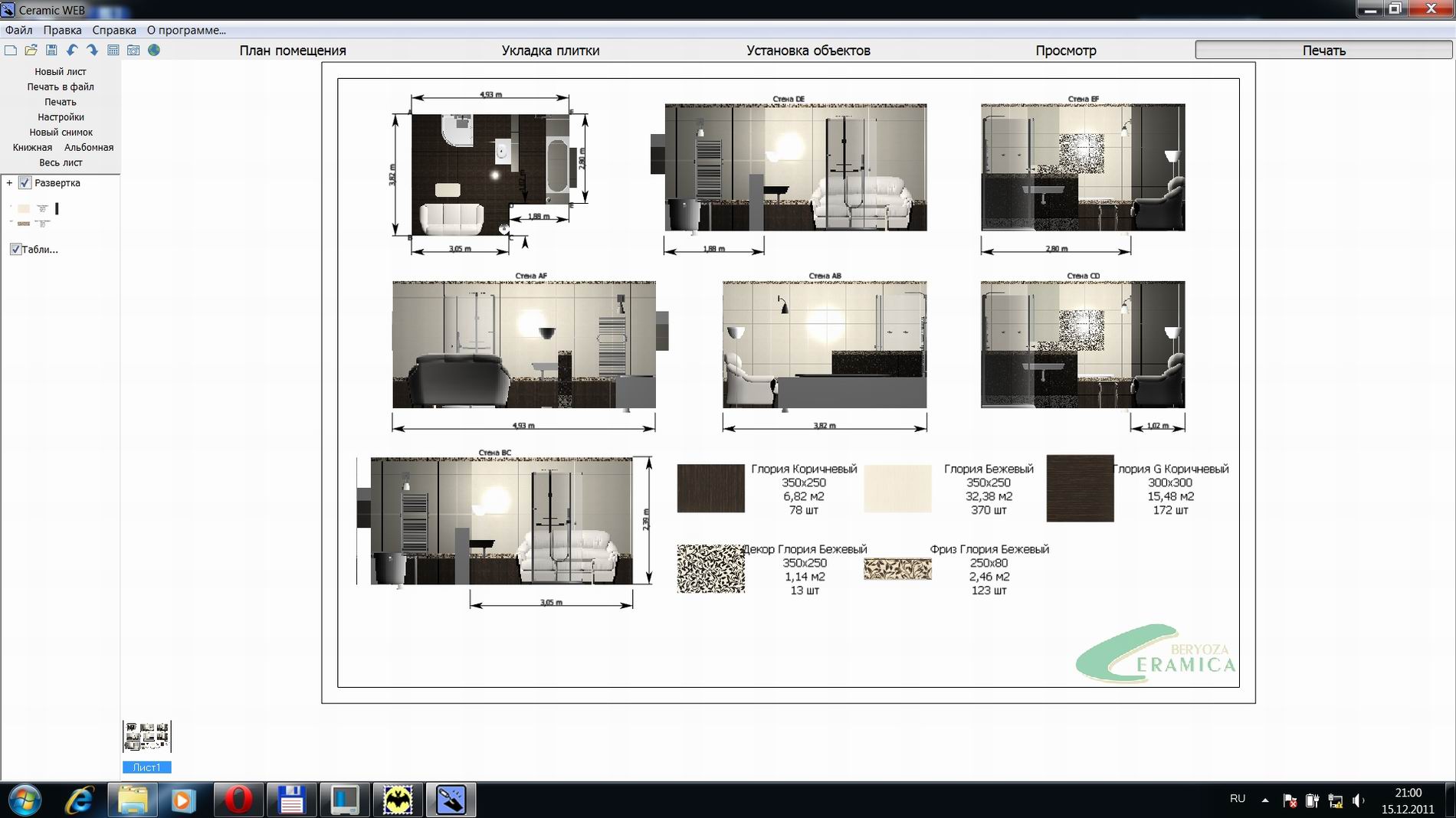Image resolution: width=1456 pixels, height=818 pixels.
Task: Select the Лист1 sheet thumbnail
Action: (147, 738)
